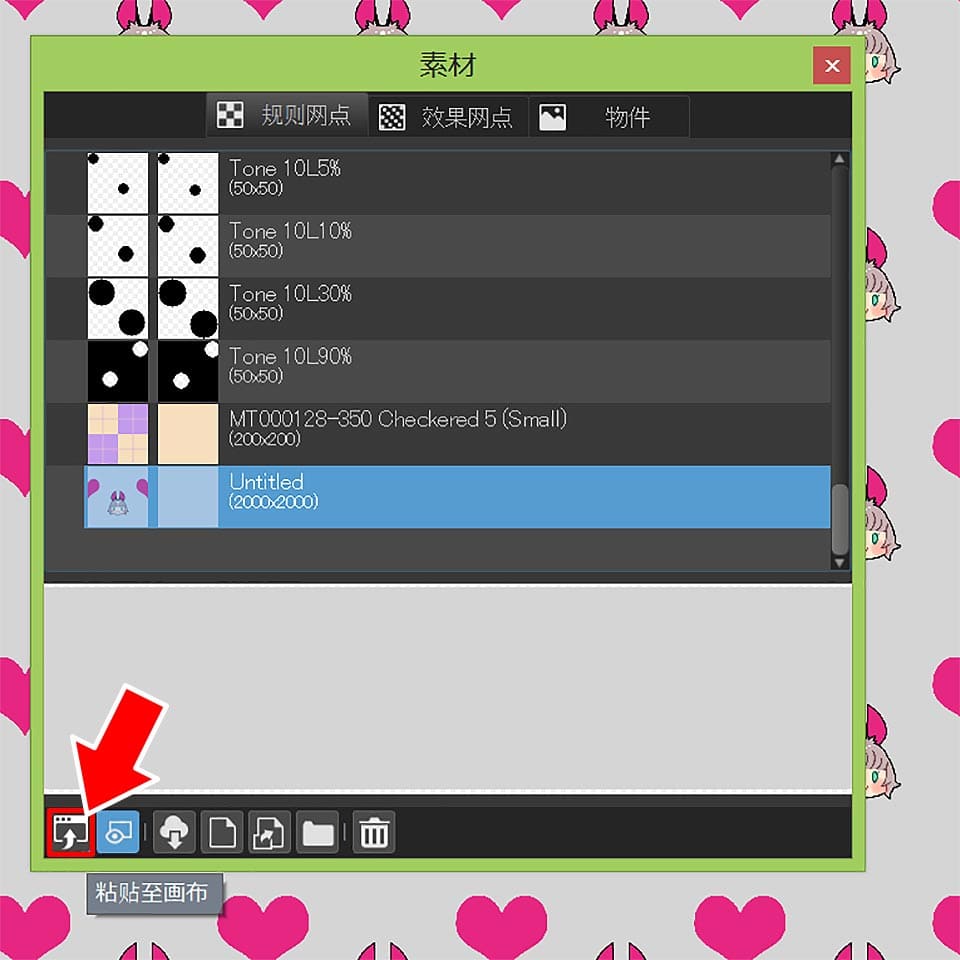Switch to the 效果网点 tab
Screen dimensions: 960x960
[x=449, y=116]
